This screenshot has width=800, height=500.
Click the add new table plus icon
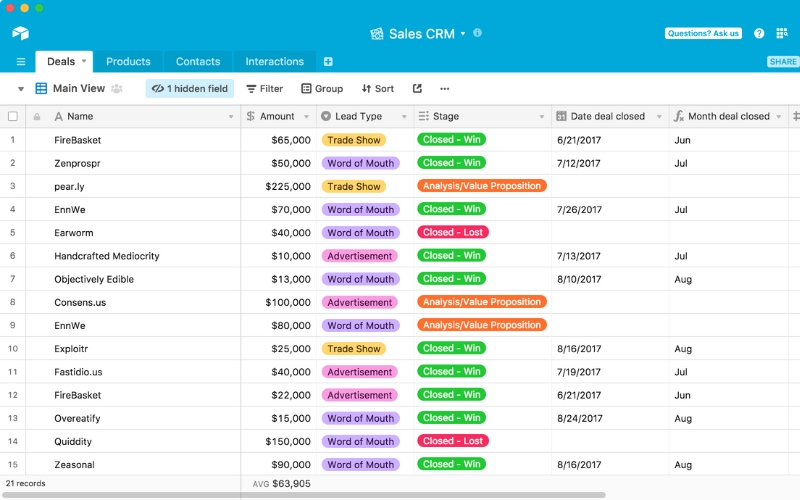[328, 62]
